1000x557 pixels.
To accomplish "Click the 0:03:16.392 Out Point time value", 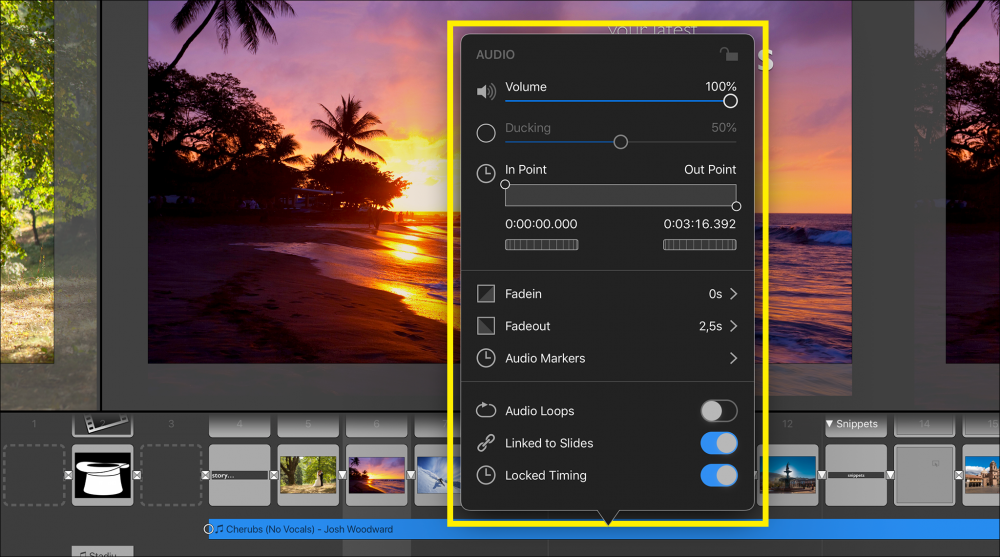I will click(700, 224).
